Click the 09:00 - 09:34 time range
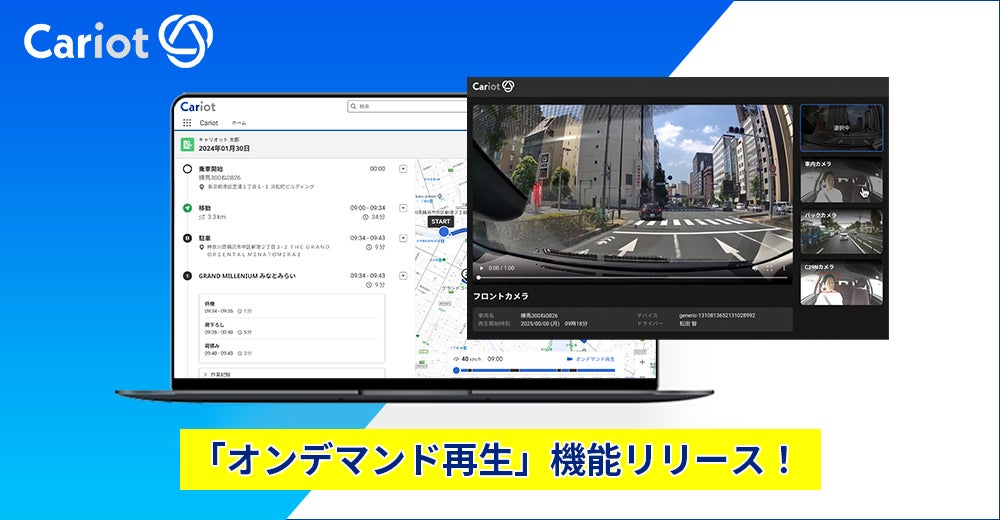 click(x=367, y=208)
